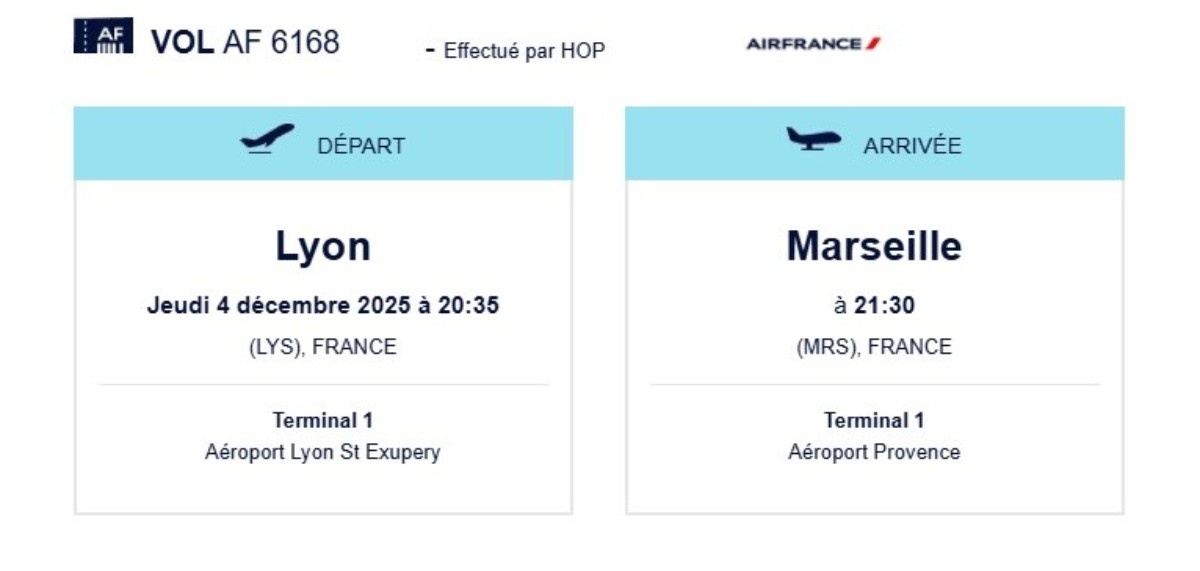
Task: Click the 21:30 arrival time
Action: (884, 306)
